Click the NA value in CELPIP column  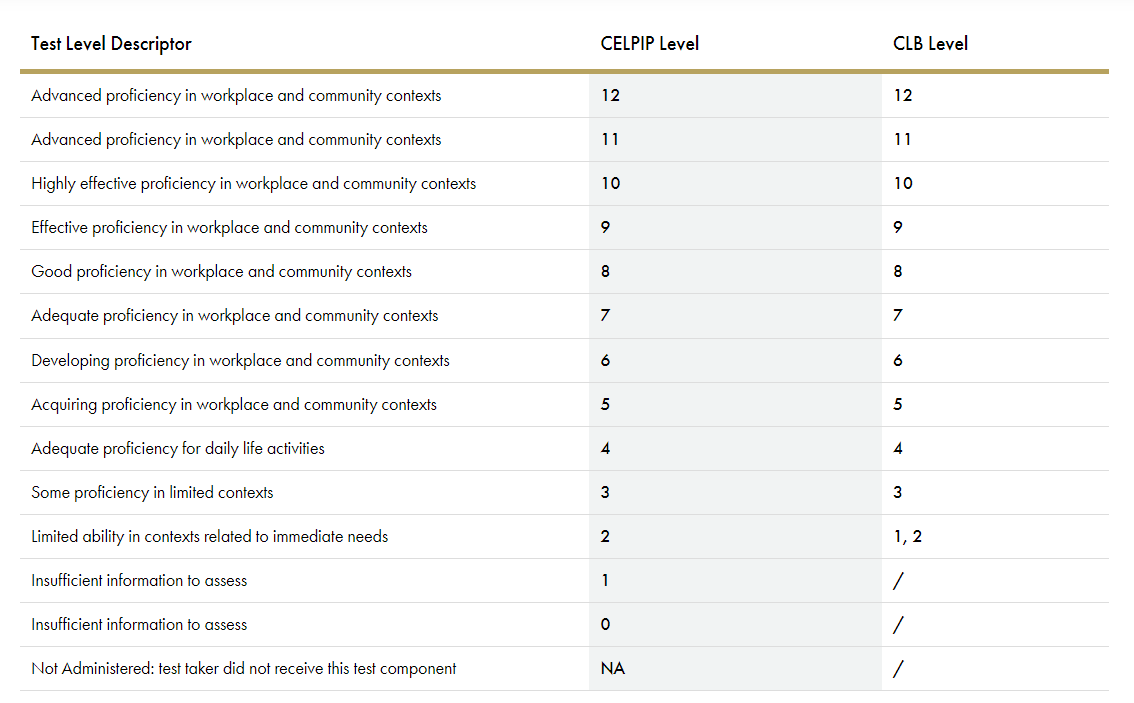(613, 668)
